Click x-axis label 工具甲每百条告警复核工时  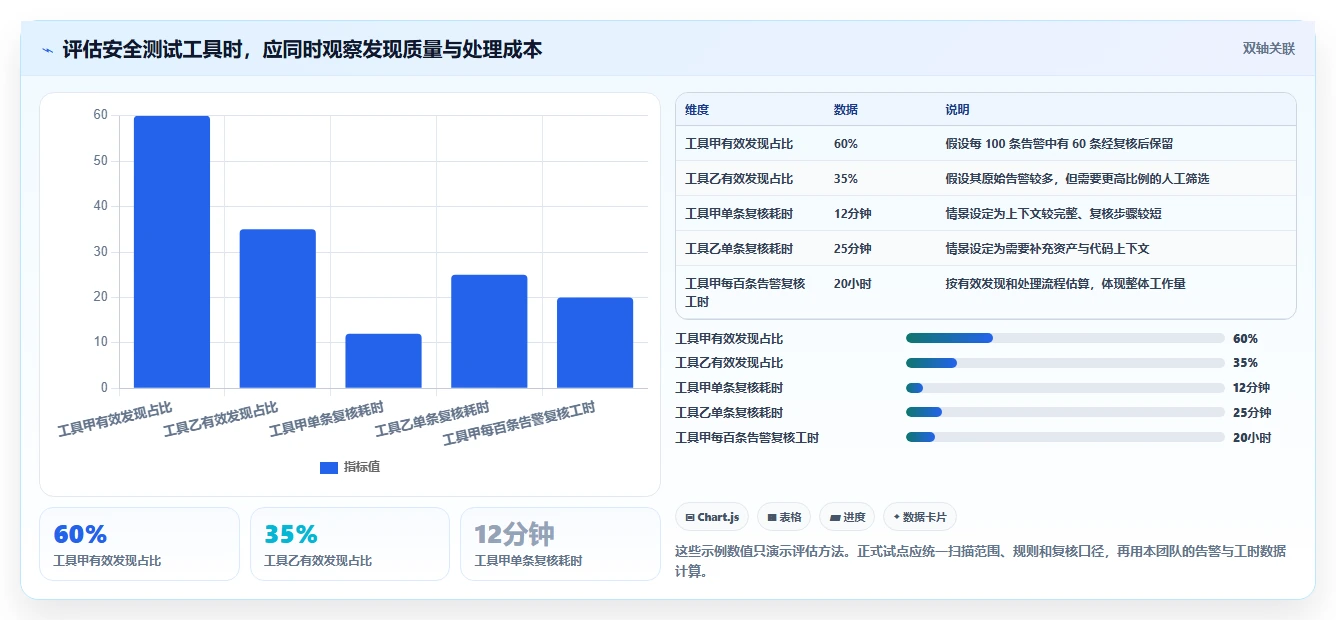(x=520, y=423)
